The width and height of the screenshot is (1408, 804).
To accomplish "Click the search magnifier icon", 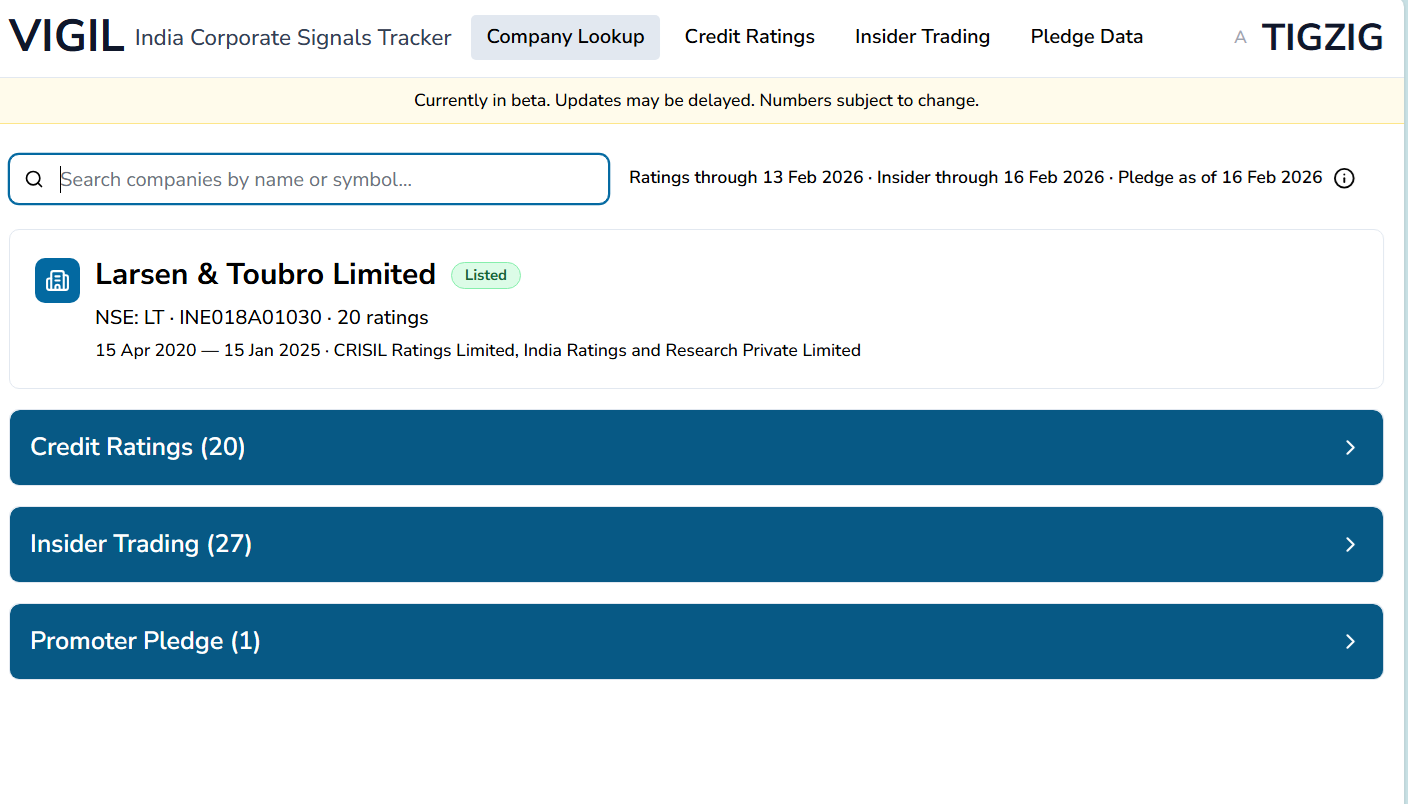I will (34, 179).
